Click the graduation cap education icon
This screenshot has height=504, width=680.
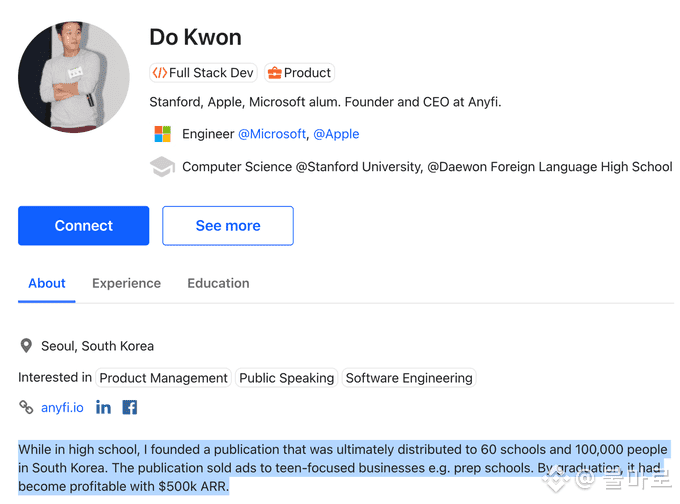click(x=162, y=167)
